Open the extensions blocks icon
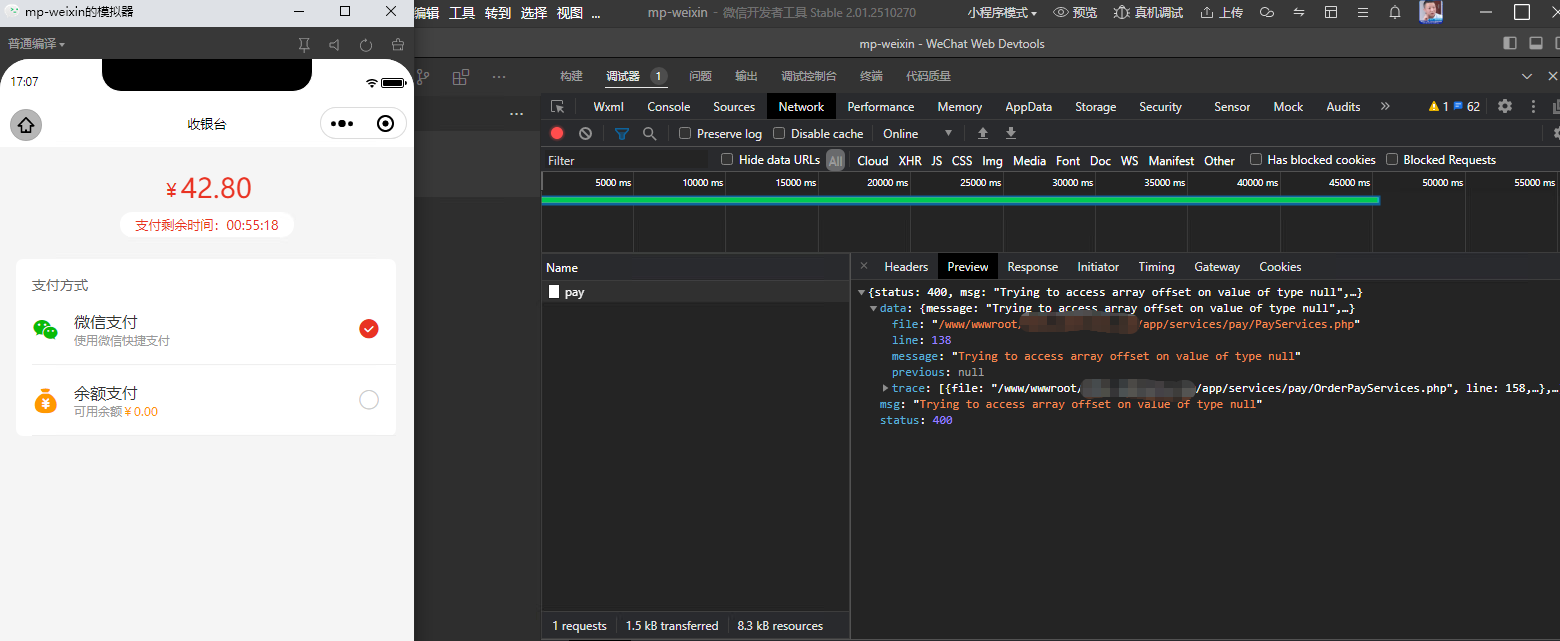Viewport: 1560px width, 641px height. [x=461, y=77]
